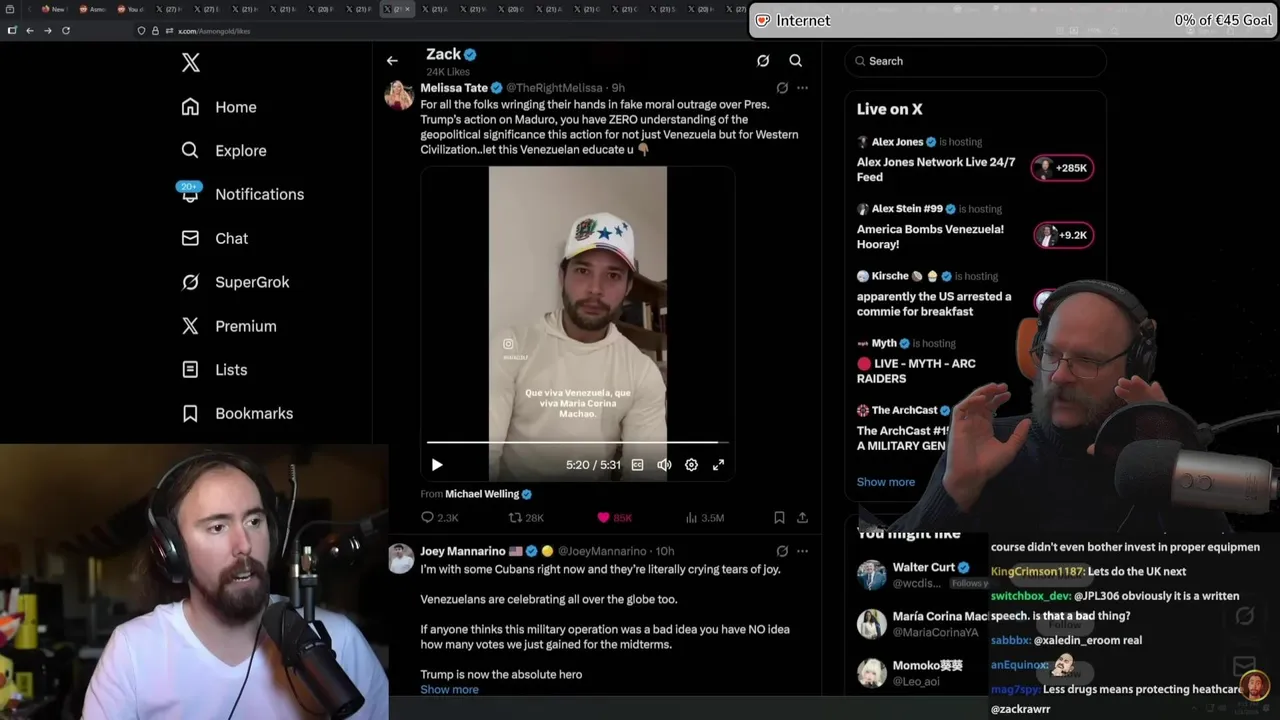Click the Internet donation goal bar
The width and height of the screenshot is (1280, 720).
coord(1014,20)
